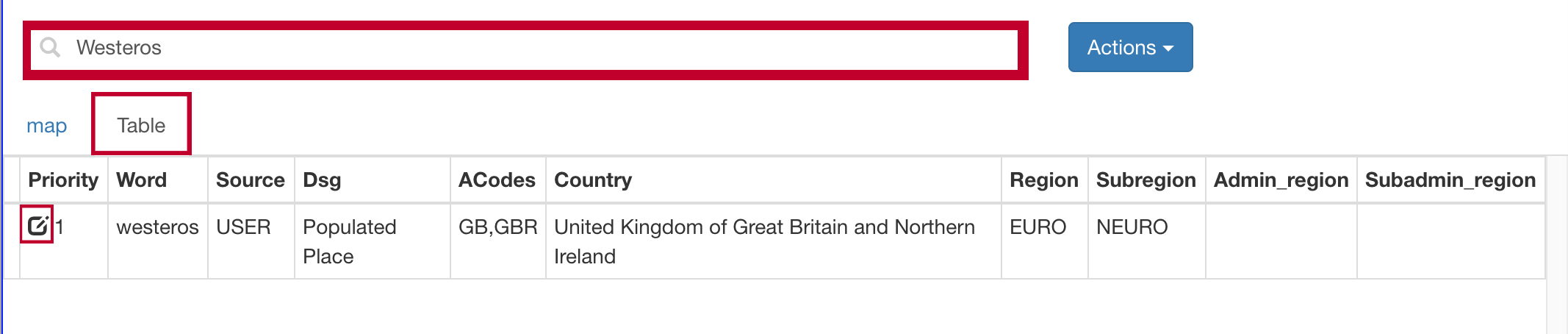This screenshot has width=1568, height=334.
Task: Sort by the Word column header
Action: coord(142,180)
